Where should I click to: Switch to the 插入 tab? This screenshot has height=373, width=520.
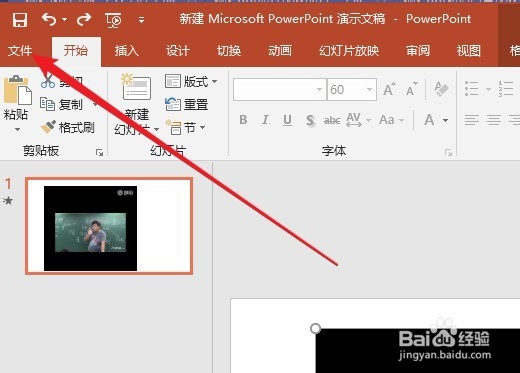coord(127,51)
